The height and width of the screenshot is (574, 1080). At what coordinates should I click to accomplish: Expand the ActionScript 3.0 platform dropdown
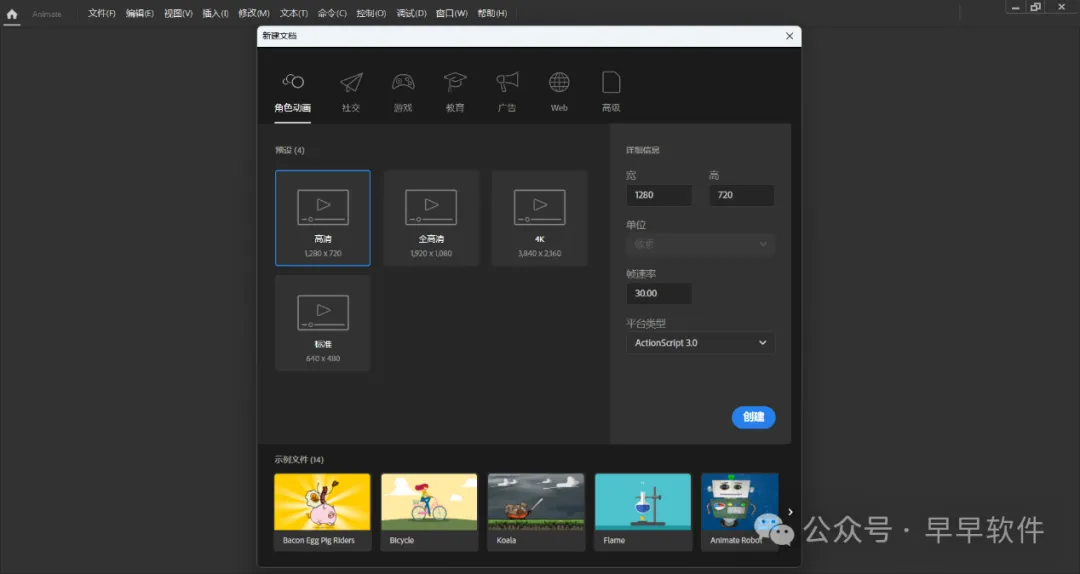tap(700, 342)
